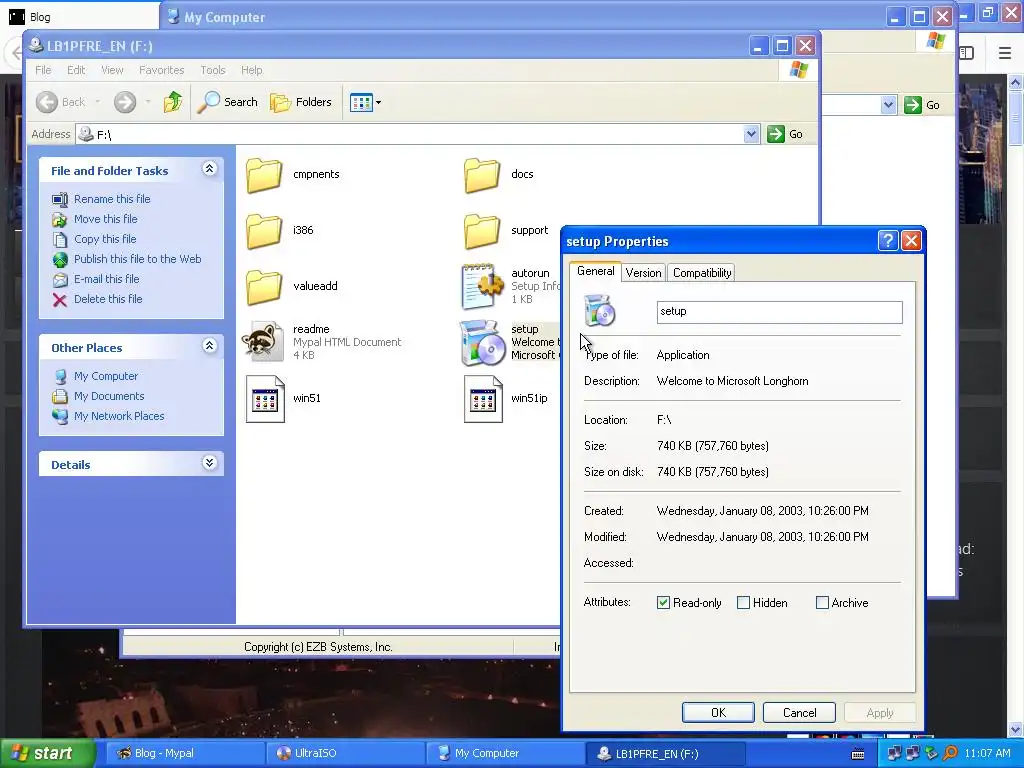Click the Forward arrow toolbar button
This screenshot has width=1024, height=768.
click(x=125, y=102)
